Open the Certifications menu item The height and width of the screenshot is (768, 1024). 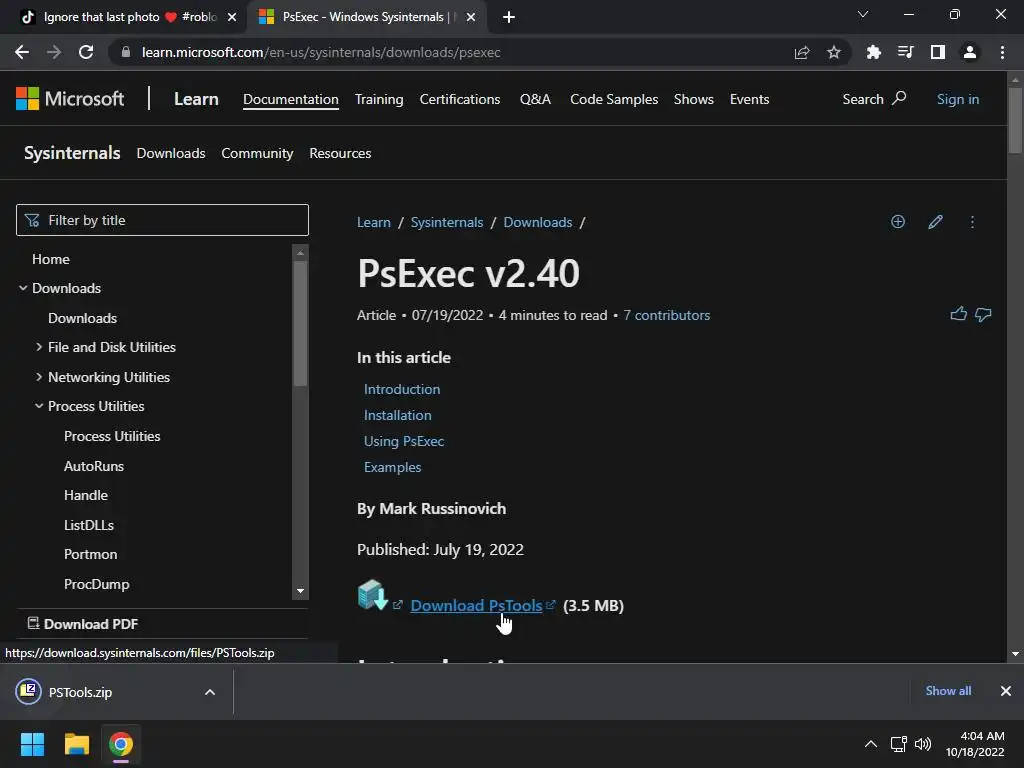coord(460,99)
